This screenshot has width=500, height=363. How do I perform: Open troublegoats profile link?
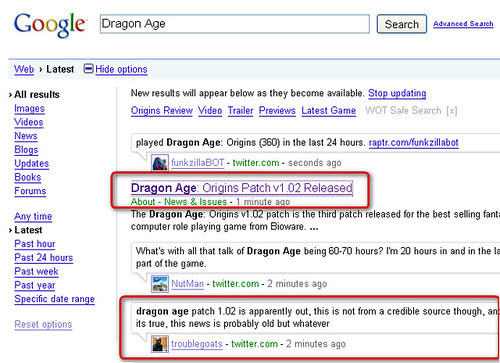[x=197, y=344]
